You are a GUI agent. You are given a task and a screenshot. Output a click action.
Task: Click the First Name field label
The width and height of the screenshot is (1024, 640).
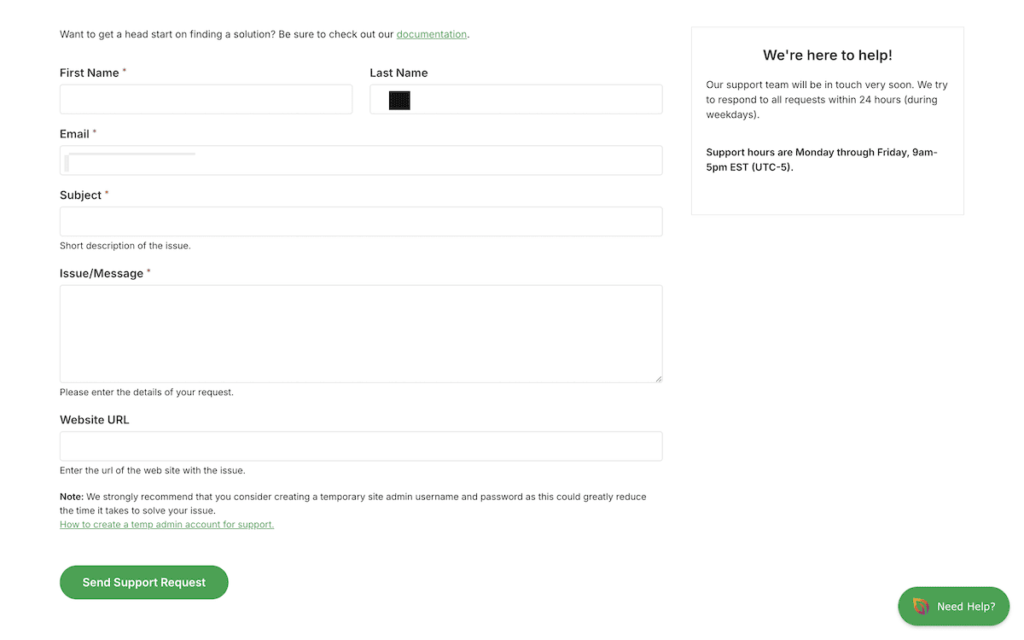[89, 73]
